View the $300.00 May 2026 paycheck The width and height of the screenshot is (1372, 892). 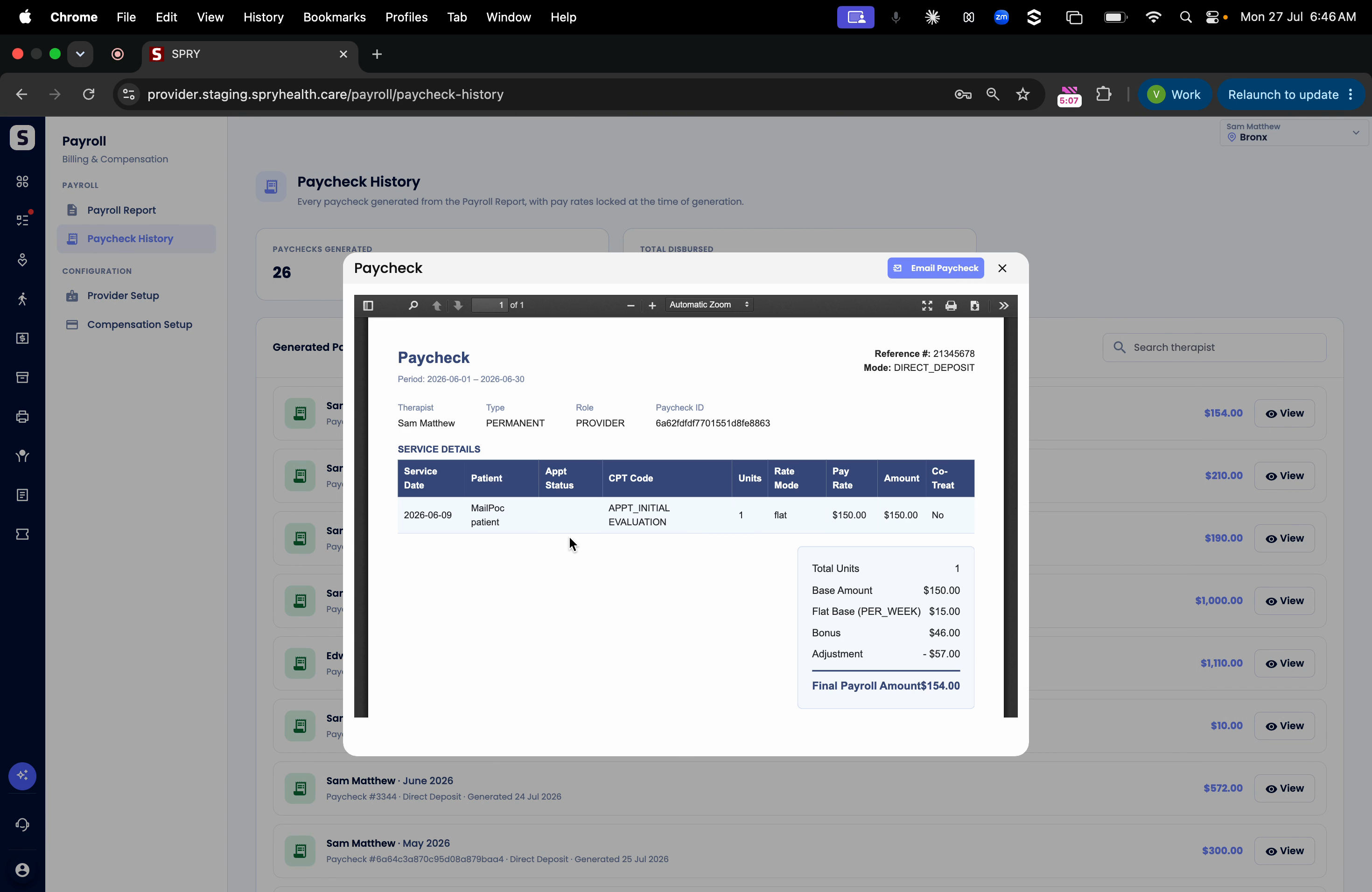[x=1284, y=851]
